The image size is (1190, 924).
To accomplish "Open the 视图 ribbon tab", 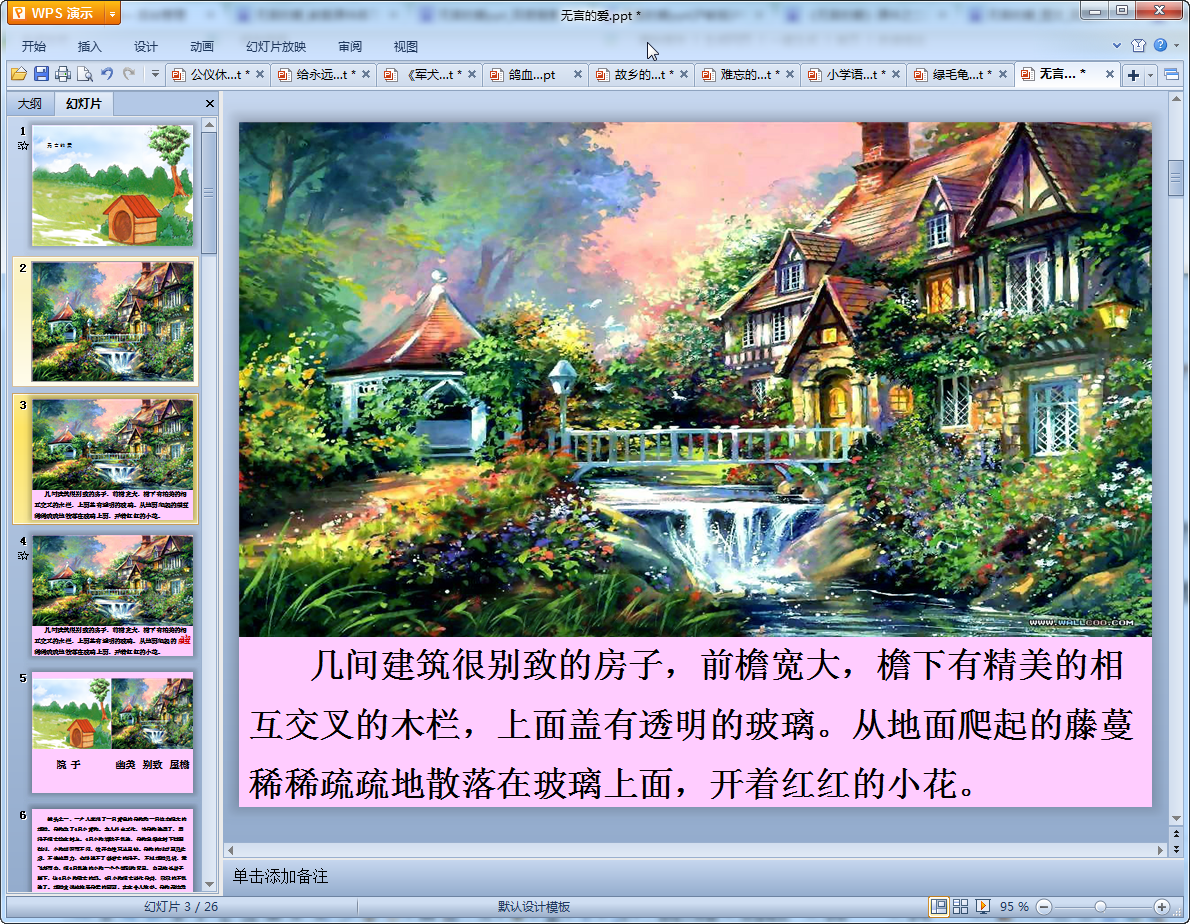I will (x=405, y=46).
